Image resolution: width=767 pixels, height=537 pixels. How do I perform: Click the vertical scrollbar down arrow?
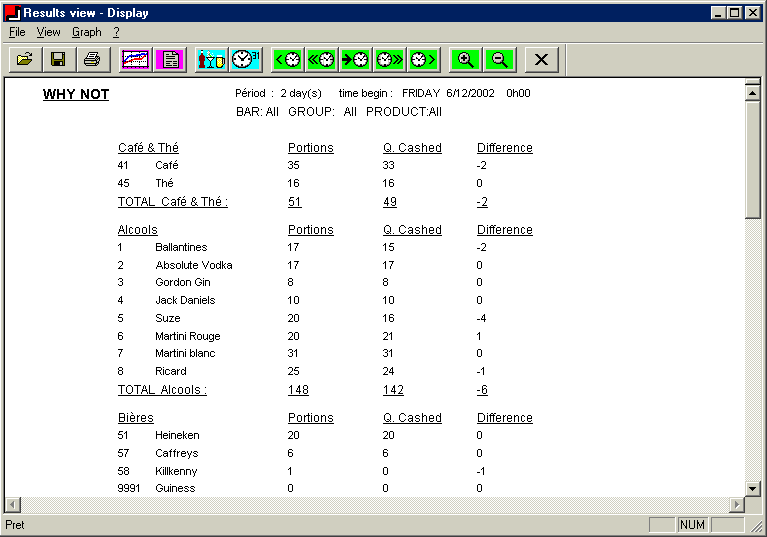click(x=753, y=489)
